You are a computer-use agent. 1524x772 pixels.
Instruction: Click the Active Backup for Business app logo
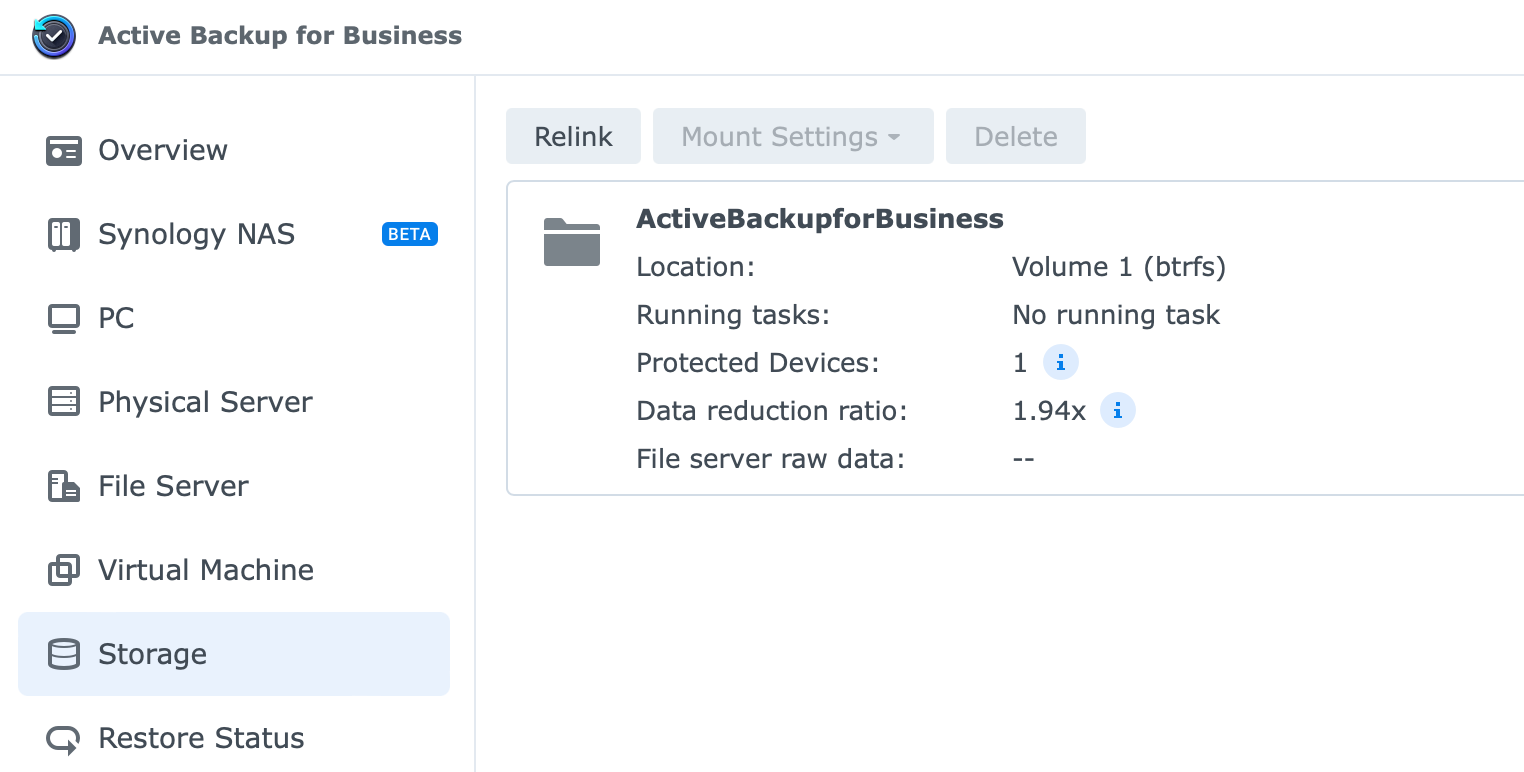pyautogui.click(x=54, y=36)
